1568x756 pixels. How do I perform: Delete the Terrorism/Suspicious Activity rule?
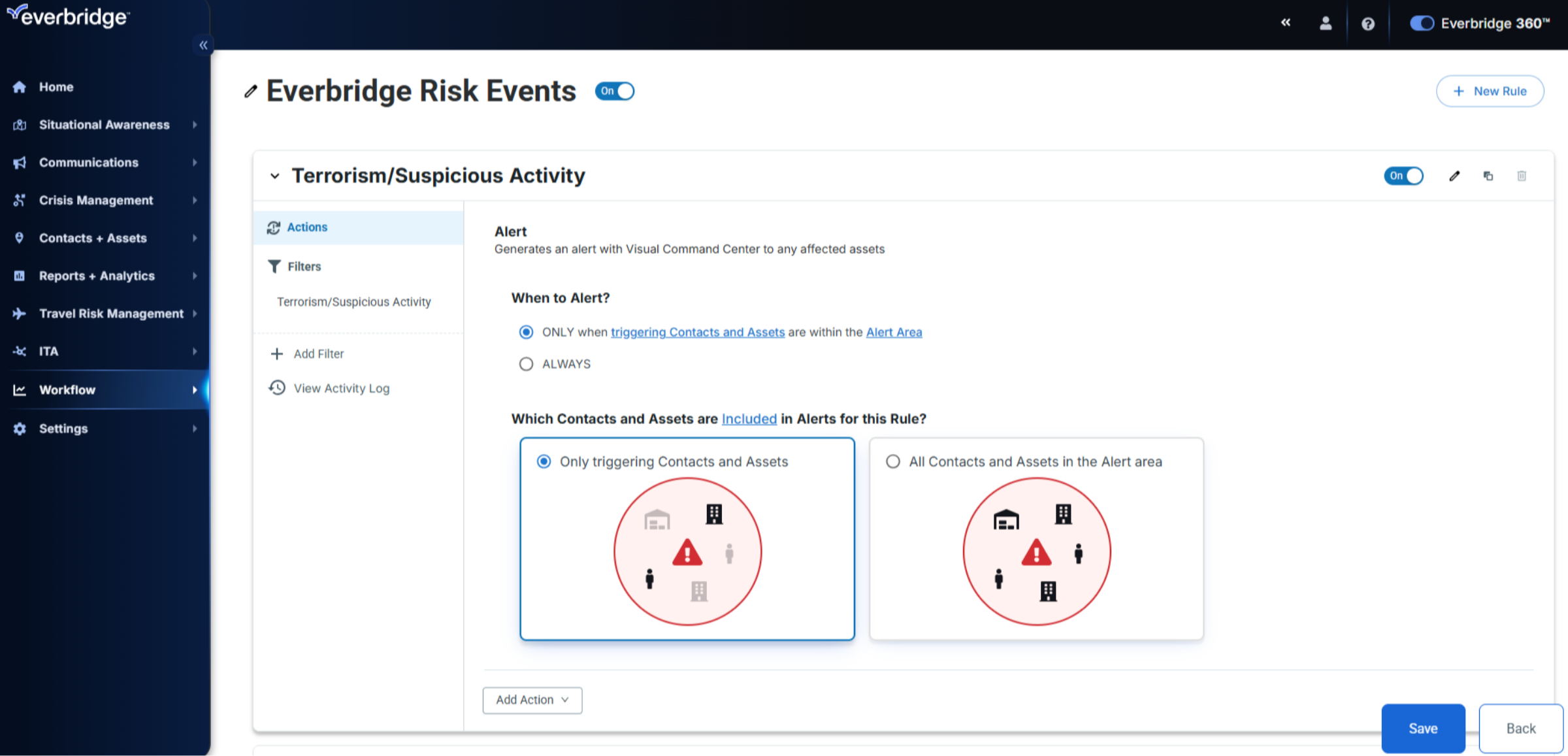click(1522, 176)
